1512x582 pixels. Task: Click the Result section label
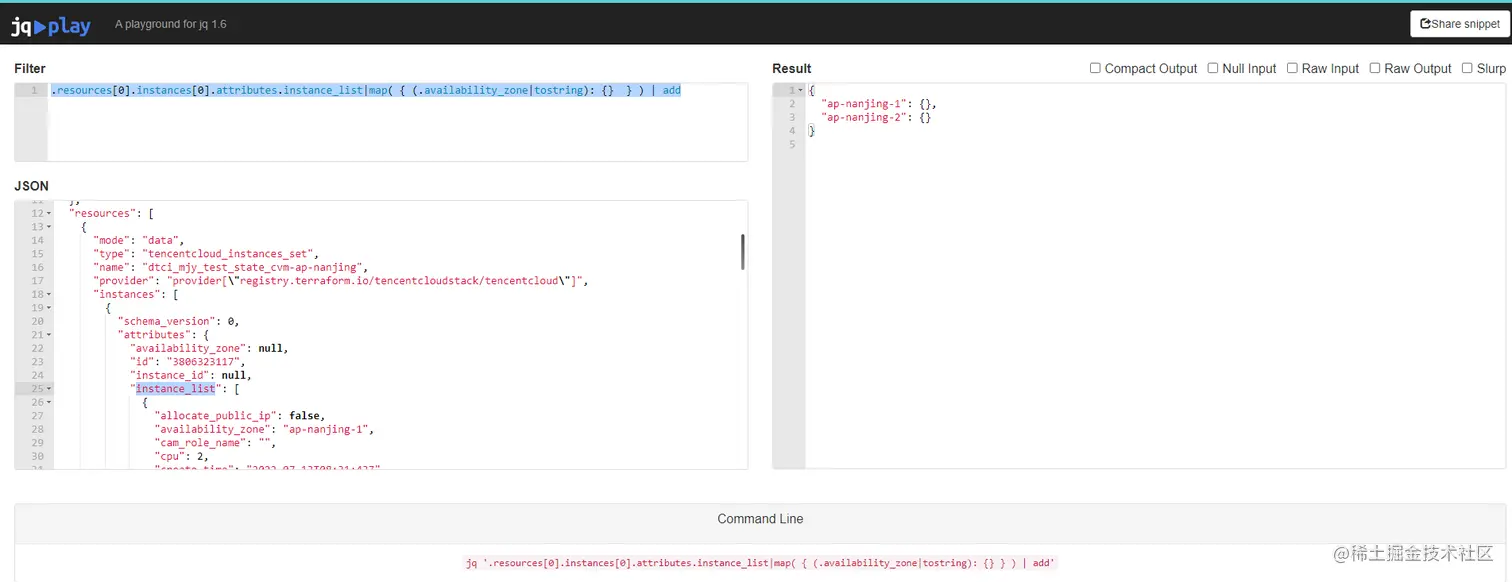coord(792,68)
